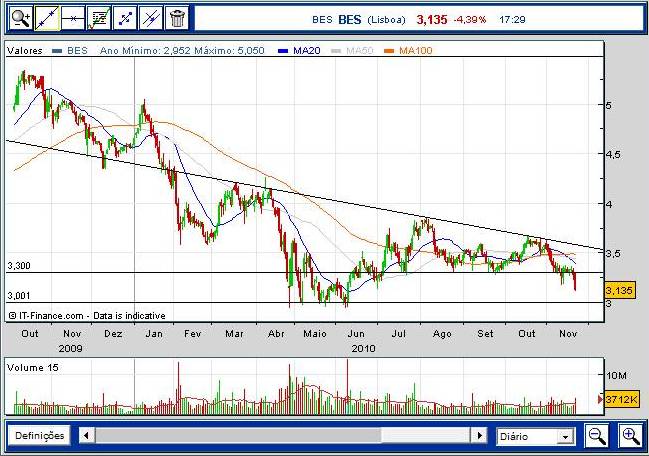
Task: Toggle the BES price series legend
Action: tap(70, 50)
